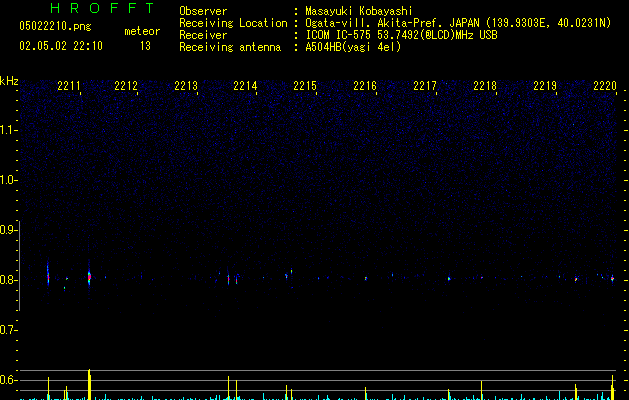Click the date stamp 02.05.02 22:10
Viewport: 629px width, 400px height.
[x=61, y=46]
